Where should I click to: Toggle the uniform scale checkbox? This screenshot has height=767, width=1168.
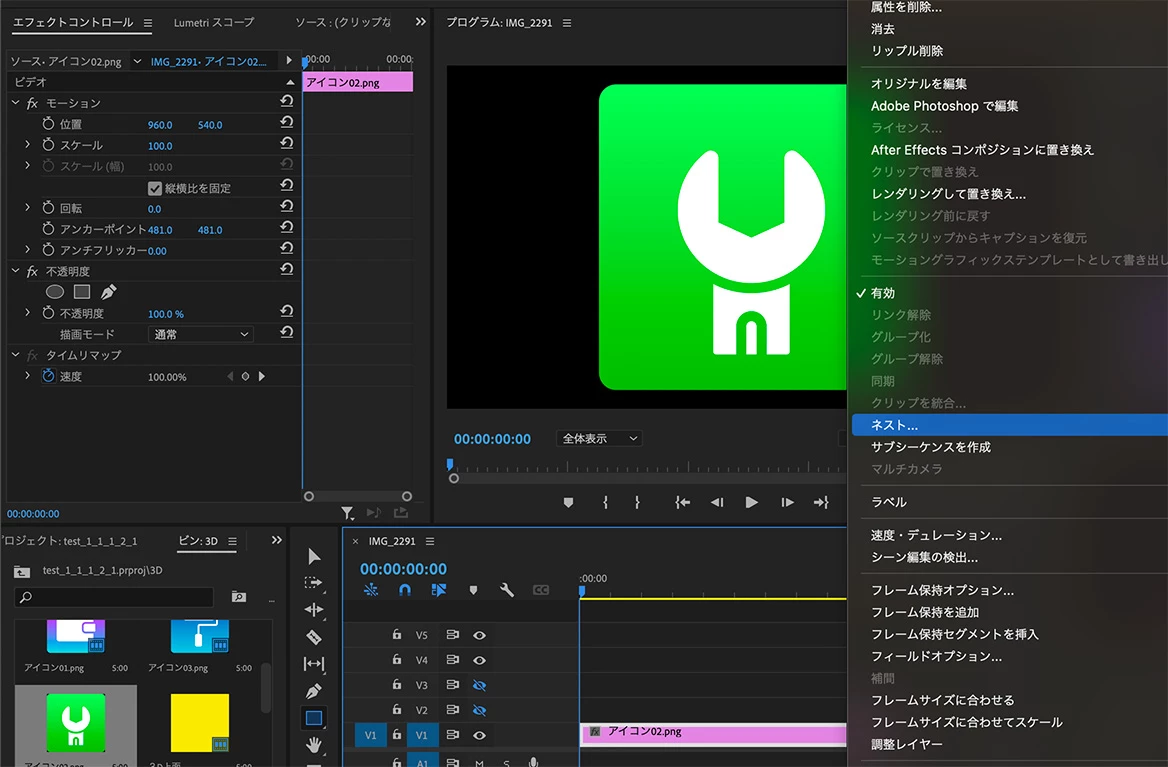click(x=155, y=188)
